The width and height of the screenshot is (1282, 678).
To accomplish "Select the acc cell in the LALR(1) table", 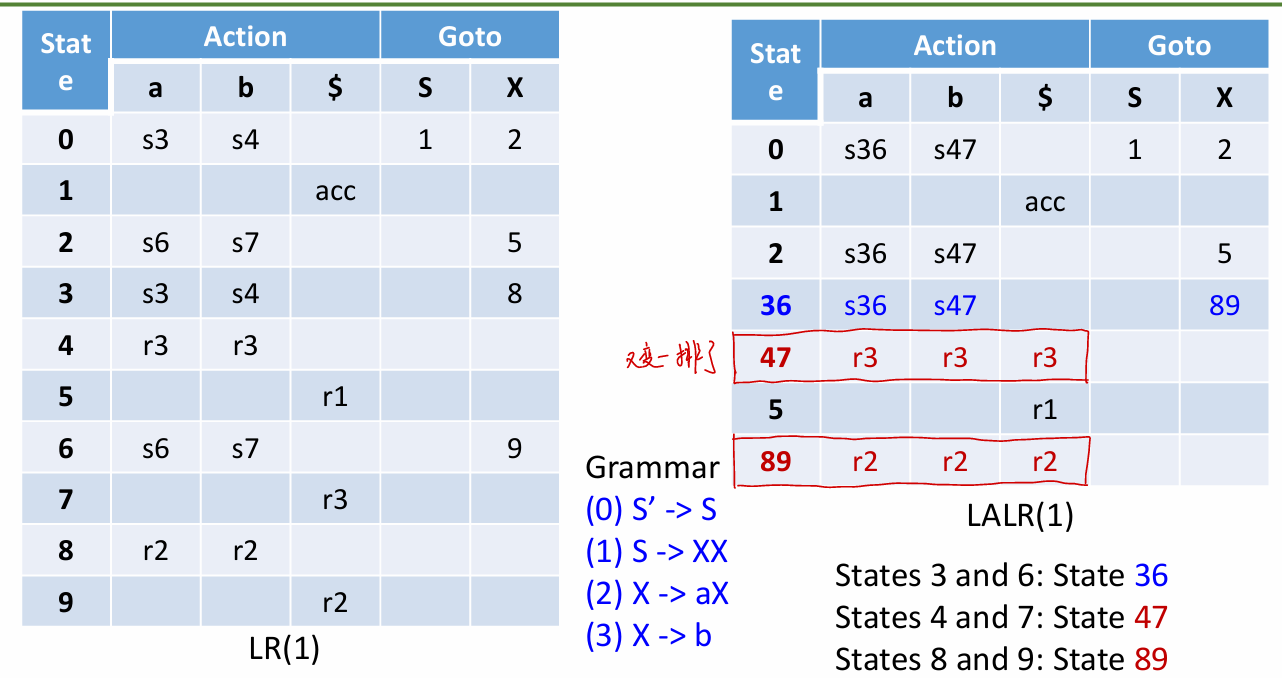I will click(x=1045, y=202).
